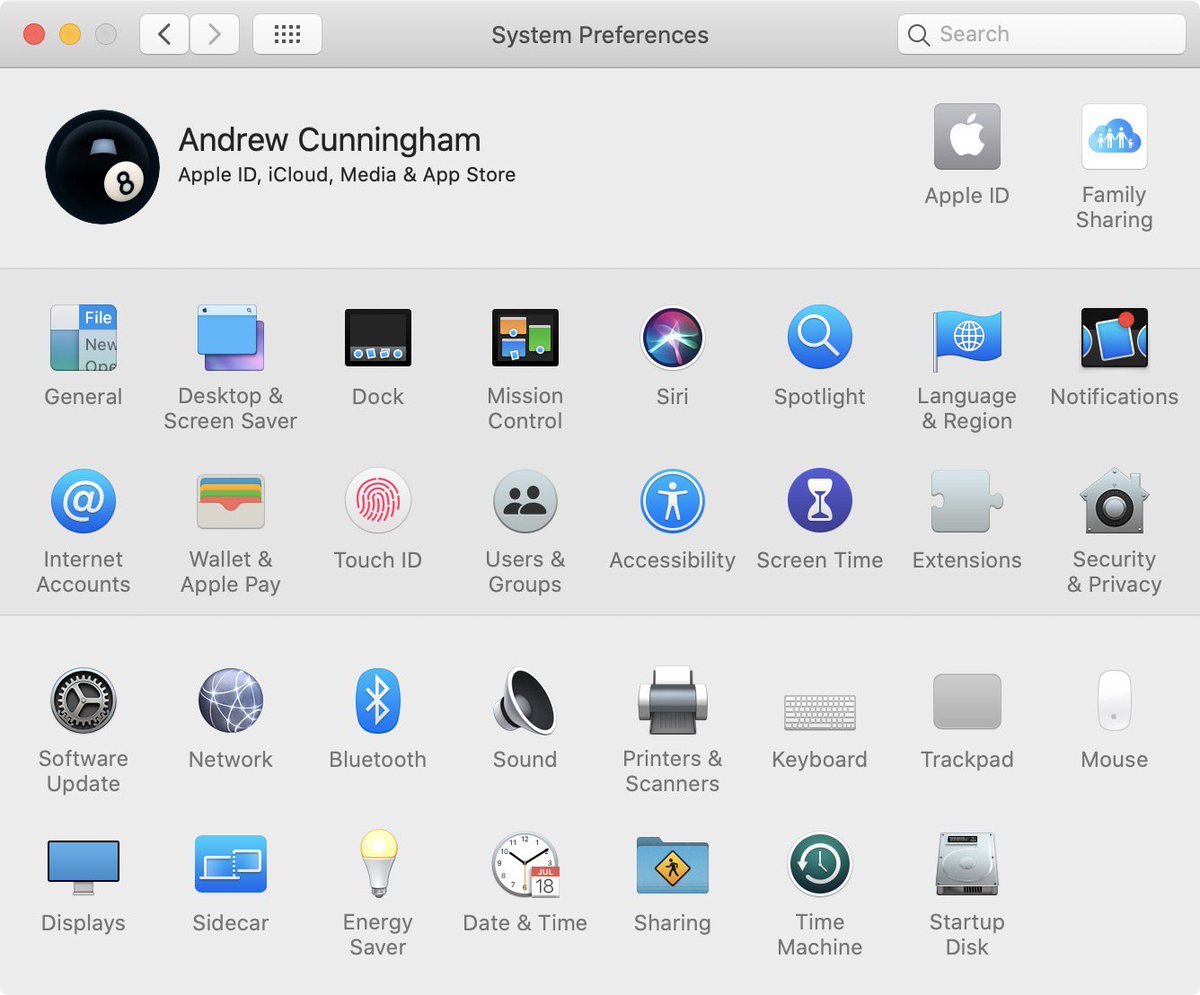This screenshot has width=1200, height=995.
Task: Open the Siri preferences pane
Action: coord(672,338)
